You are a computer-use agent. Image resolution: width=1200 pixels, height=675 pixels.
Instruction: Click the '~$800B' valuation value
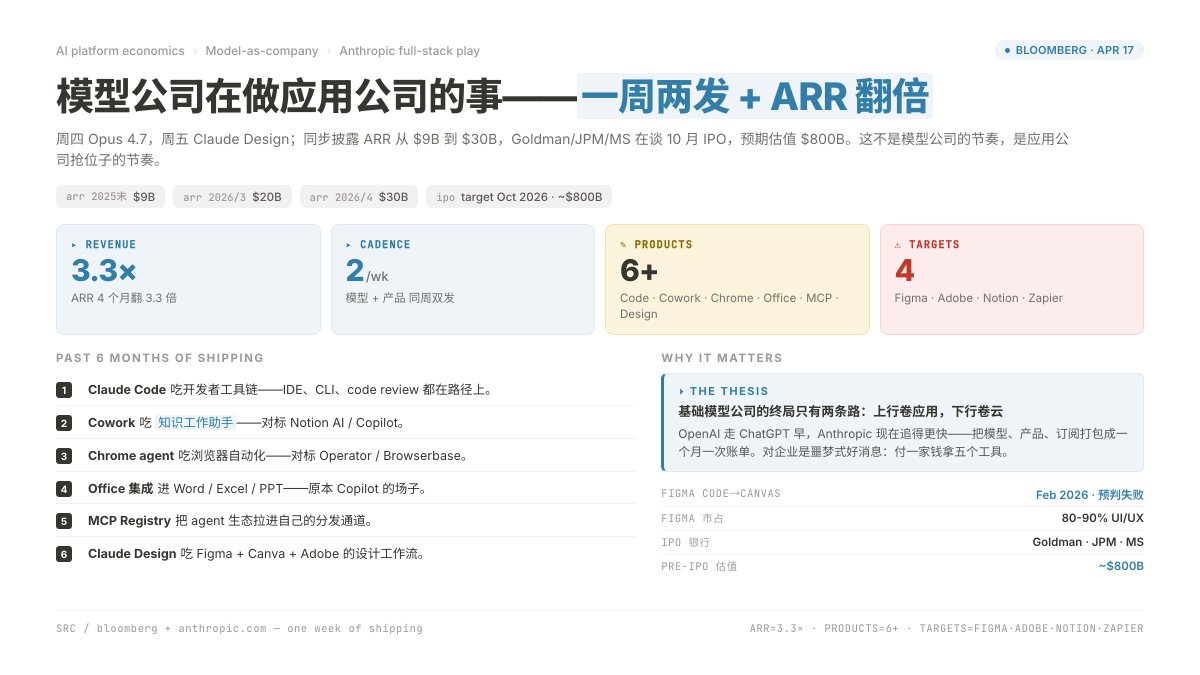(1121, 566)
